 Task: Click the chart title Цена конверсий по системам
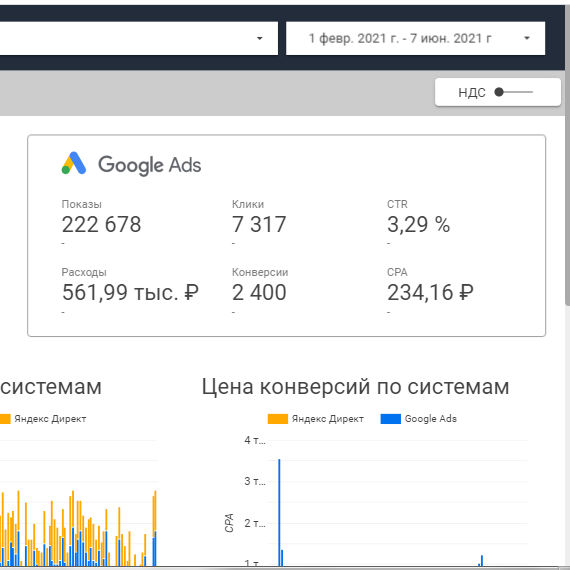356,386
